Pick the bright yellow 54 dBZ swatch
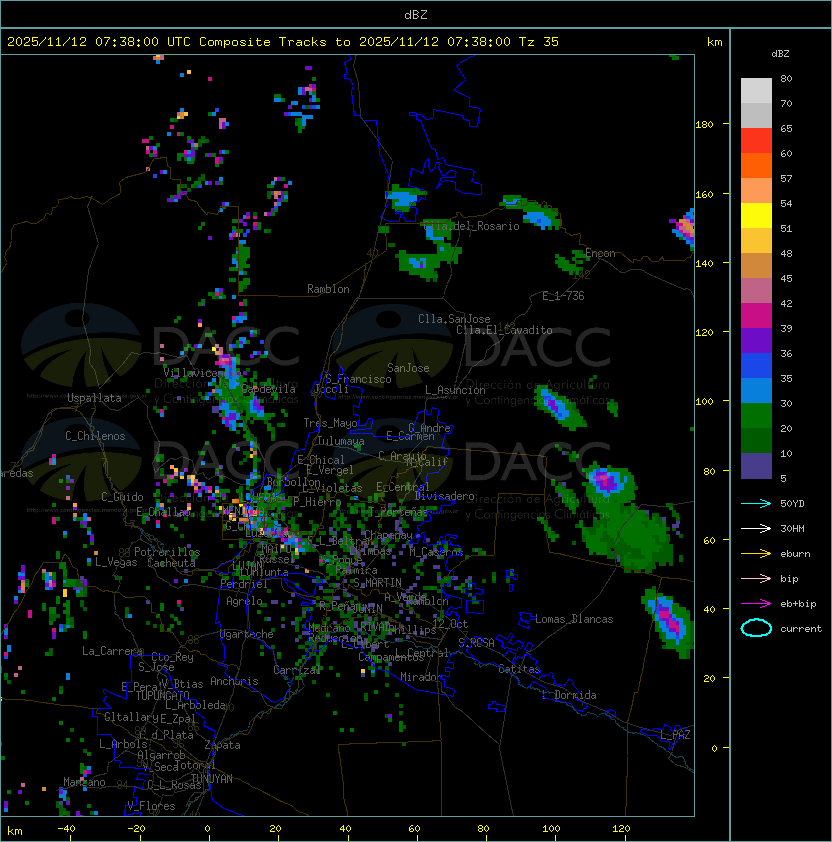 click(x=756, y=215)
